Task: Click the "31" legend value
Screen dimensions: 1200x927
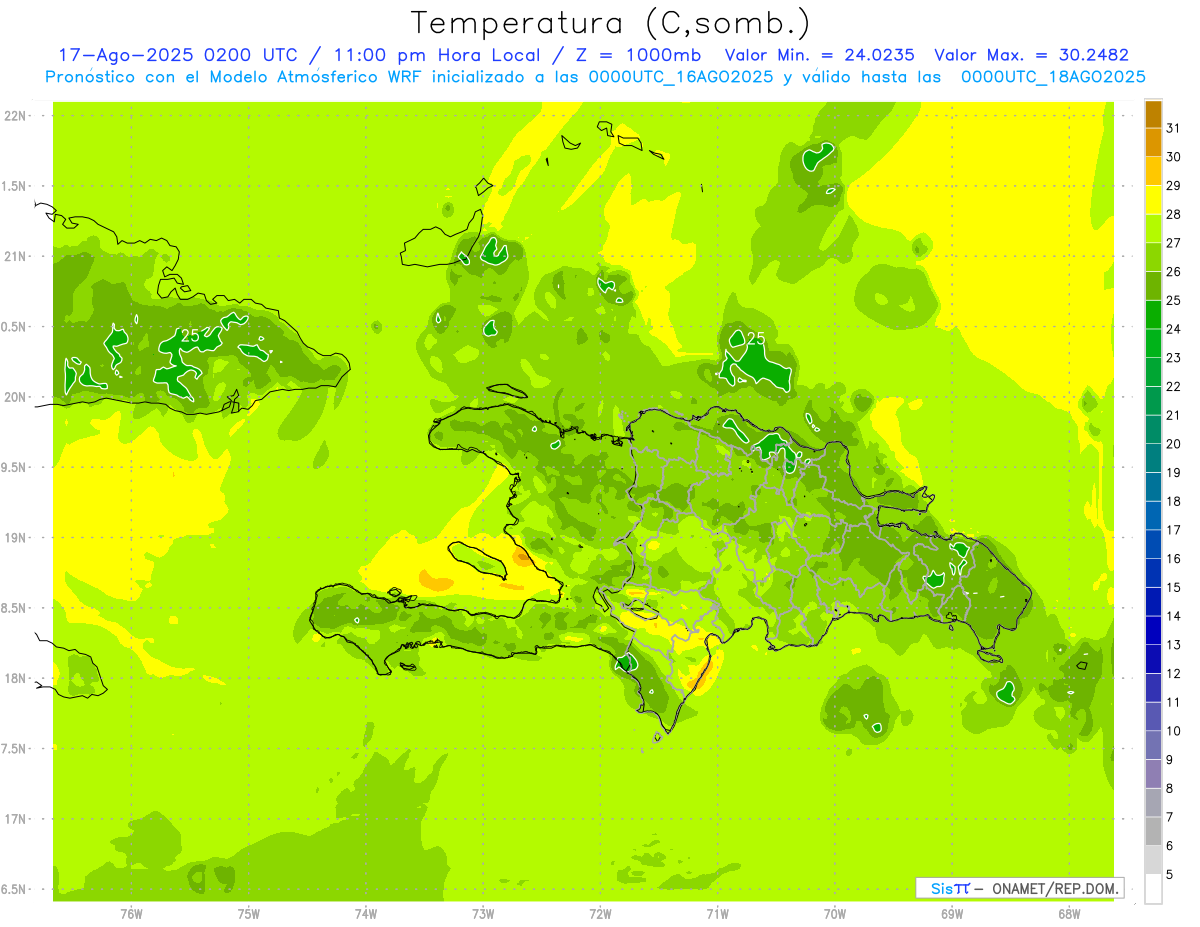Action: coord(1174,129)
